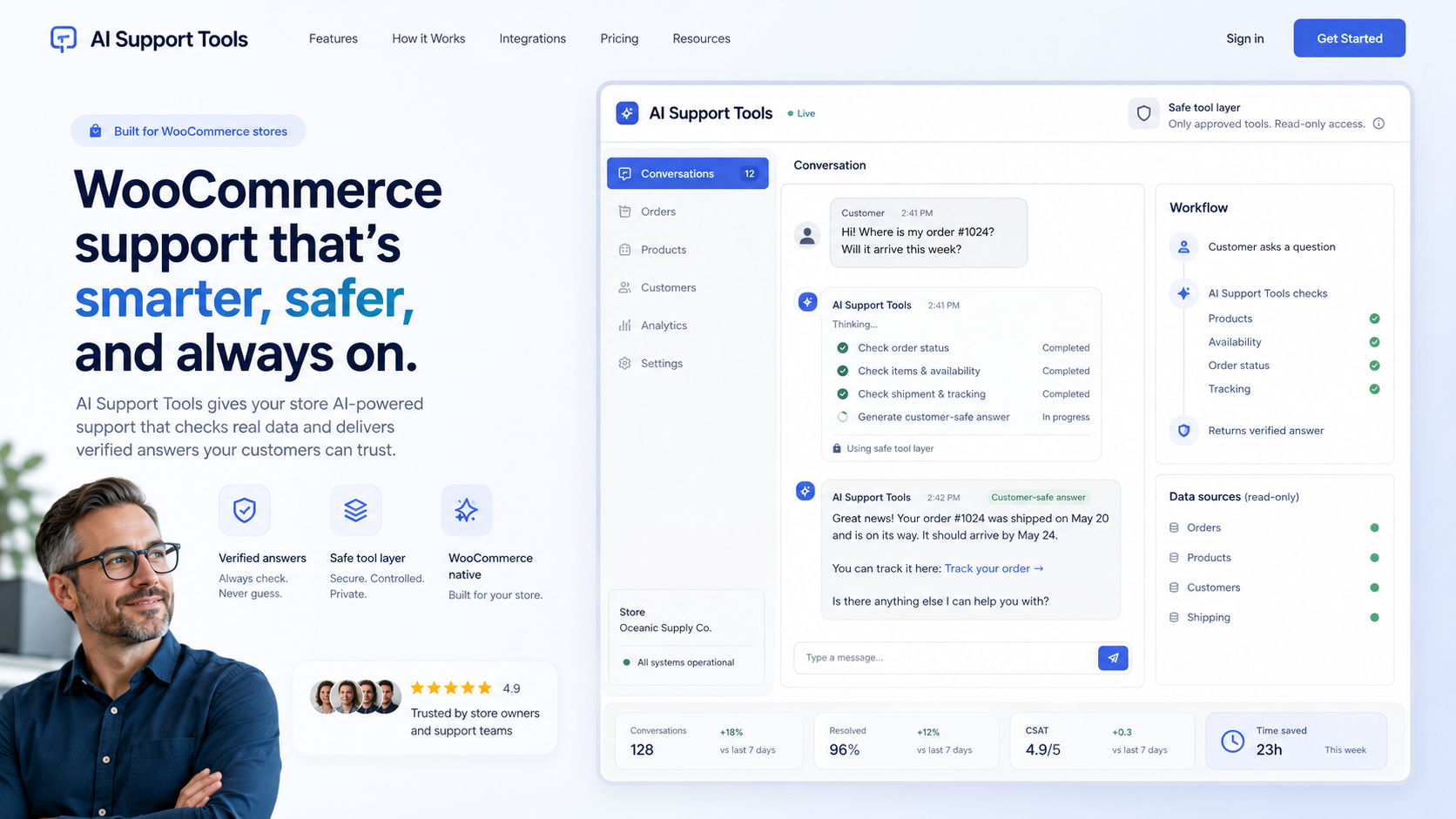
Task: Click All systems operational status
Action: (678, 662)
